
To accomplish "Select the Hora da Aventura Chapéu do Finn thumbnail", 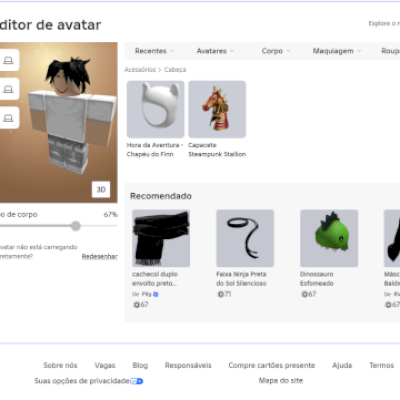I will (155, 109).
